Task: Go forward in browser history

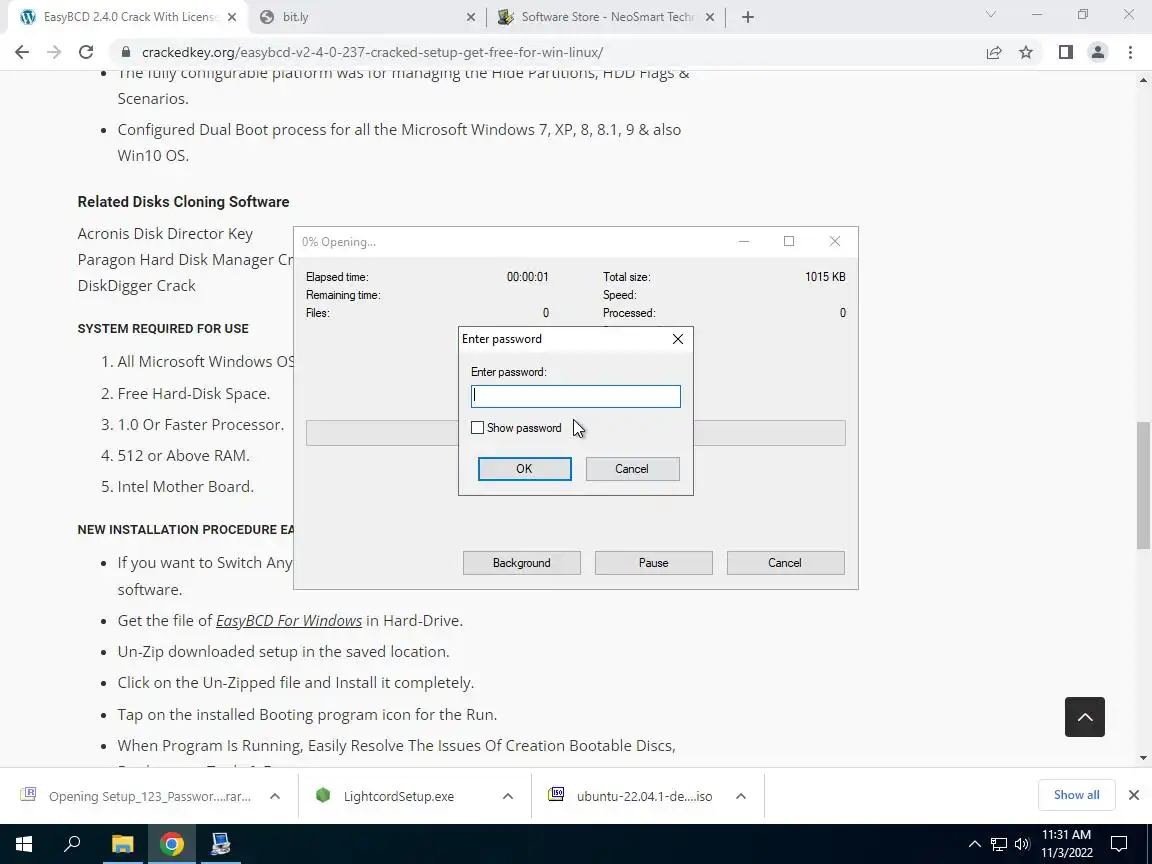Action: pos(54,52)
